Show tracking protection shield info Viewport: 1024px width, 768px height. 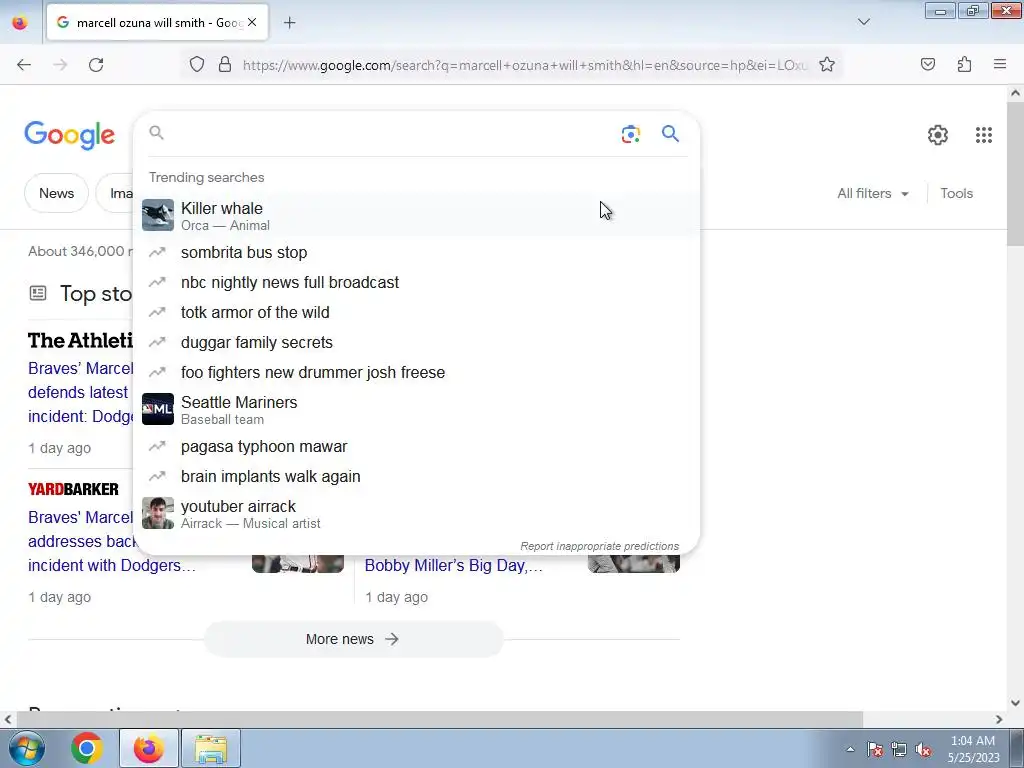point(197,65)
